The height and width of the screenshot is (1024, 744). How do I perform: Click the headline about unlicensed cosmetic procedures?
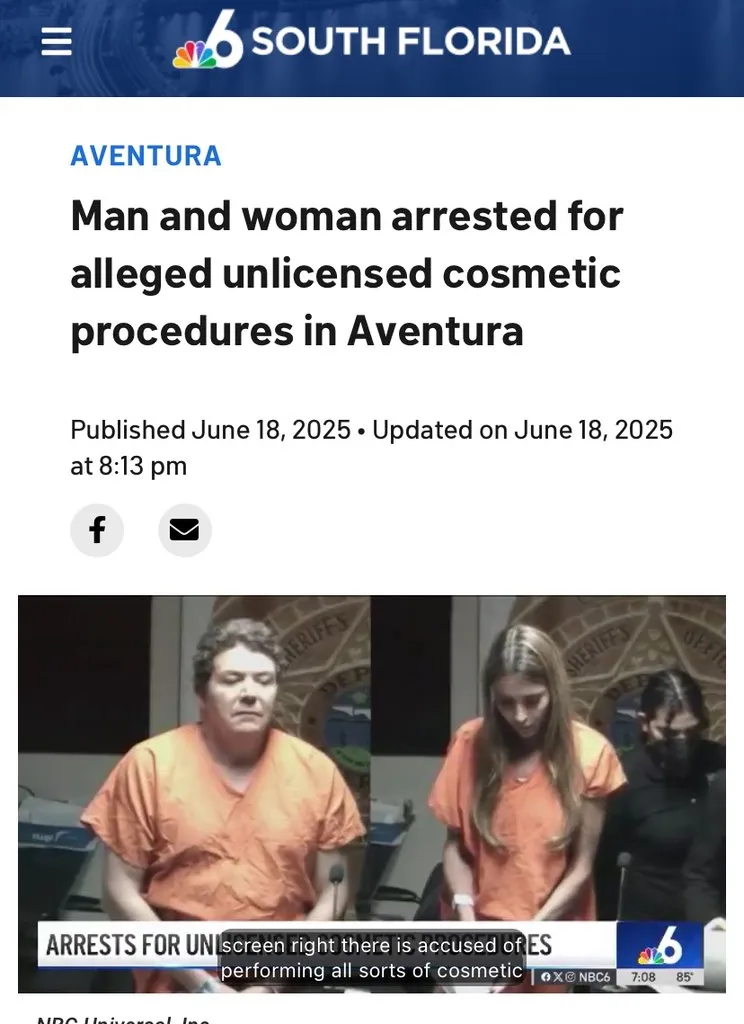(347, 274)
